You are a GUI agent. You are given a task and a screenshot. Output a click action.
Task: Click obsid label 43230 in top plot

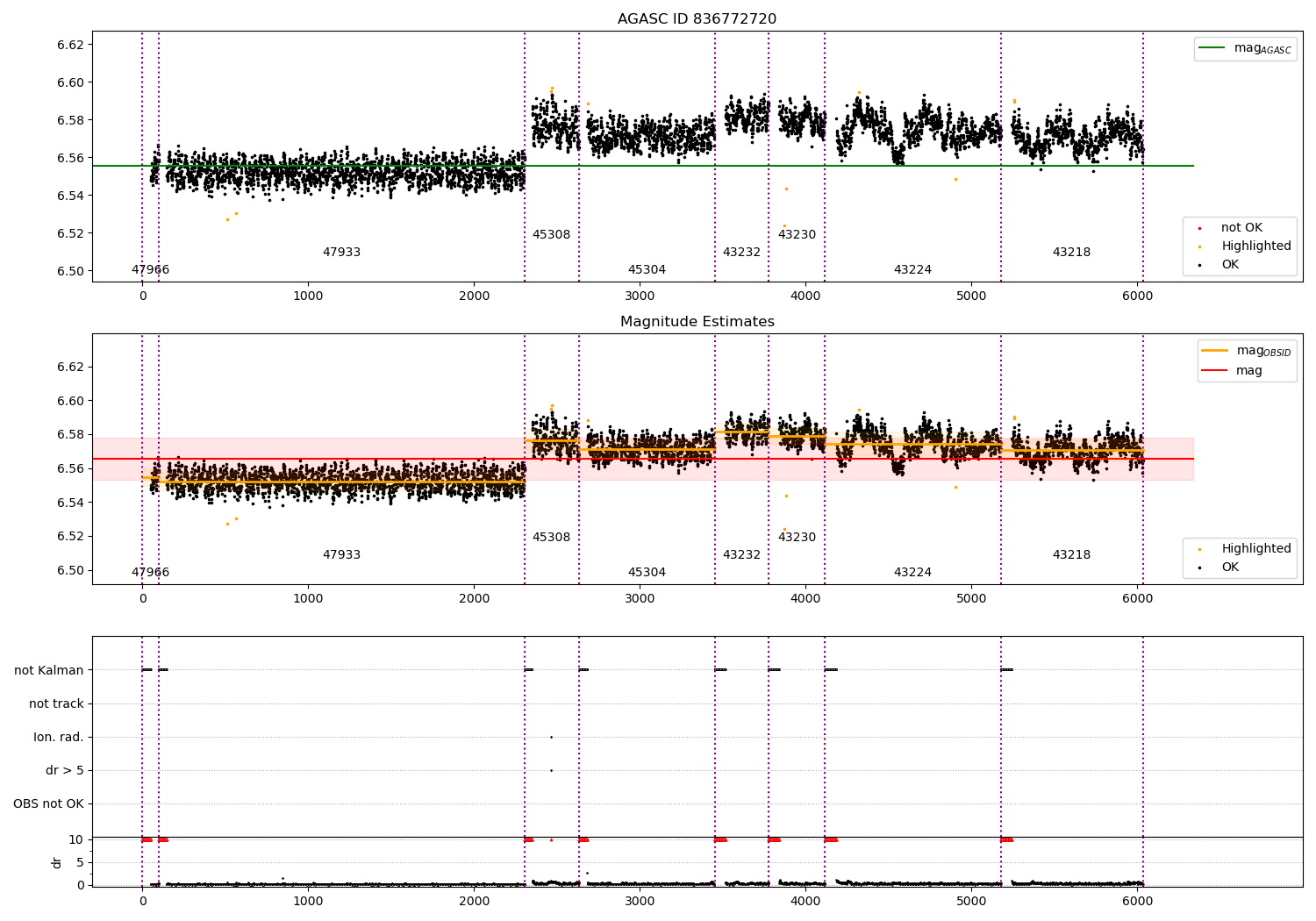point(797,235)
